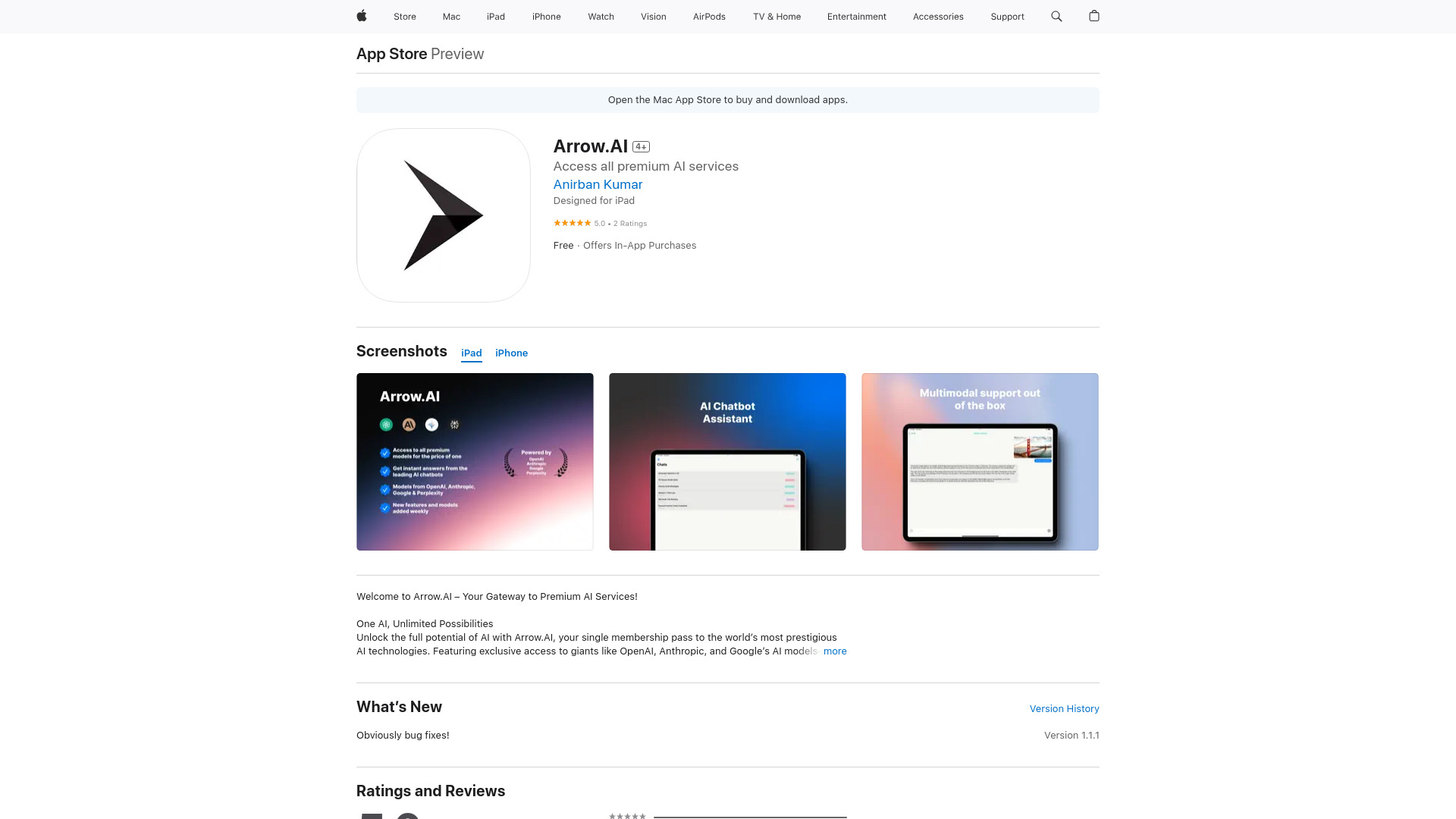Click the Support menu bar item
This screenshot has width=1456, height=819.
coord(1007,16)
